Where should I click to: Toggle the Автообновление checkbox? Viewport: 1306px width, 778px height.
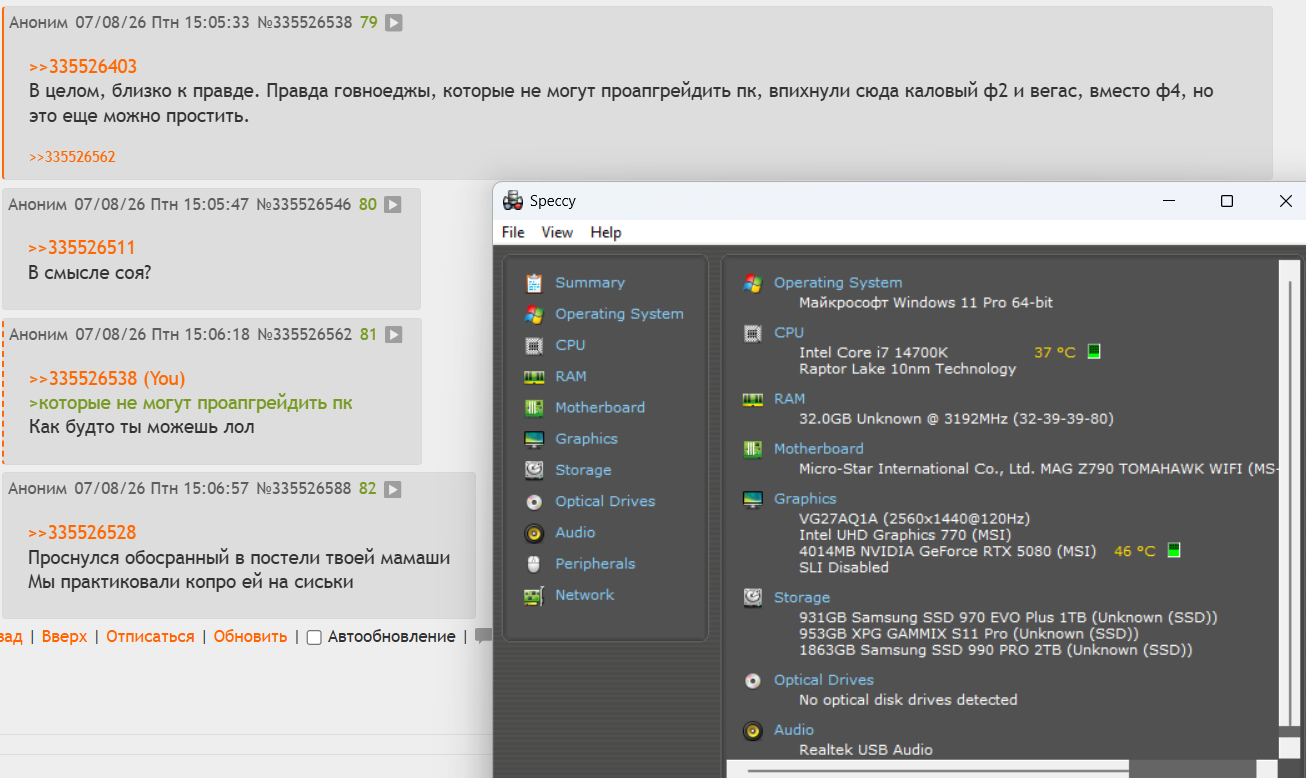point(314,637)
